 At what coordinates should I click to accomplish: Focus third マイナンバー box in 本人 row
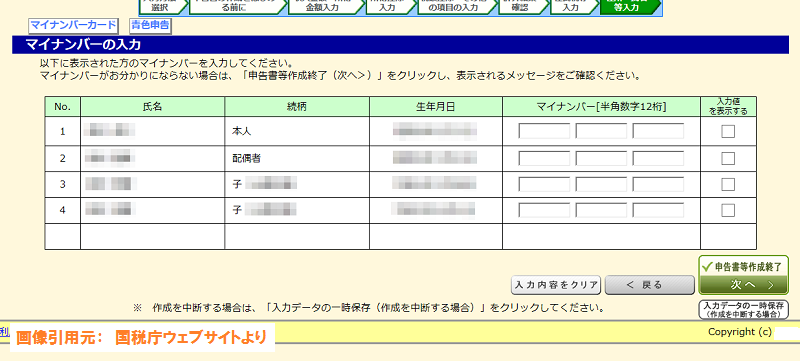[658, 131]
